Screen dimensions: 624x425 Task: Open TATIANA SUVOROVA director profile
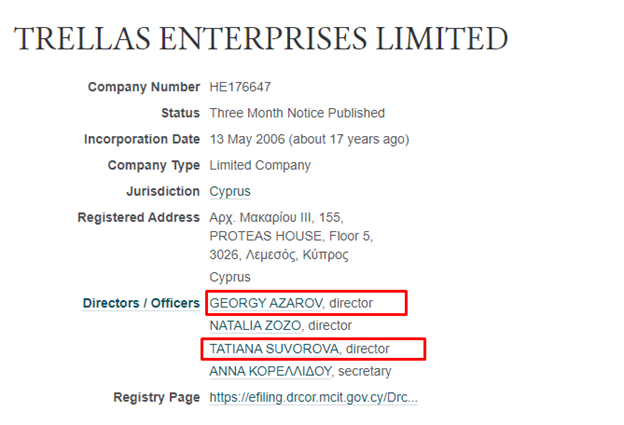274,349
